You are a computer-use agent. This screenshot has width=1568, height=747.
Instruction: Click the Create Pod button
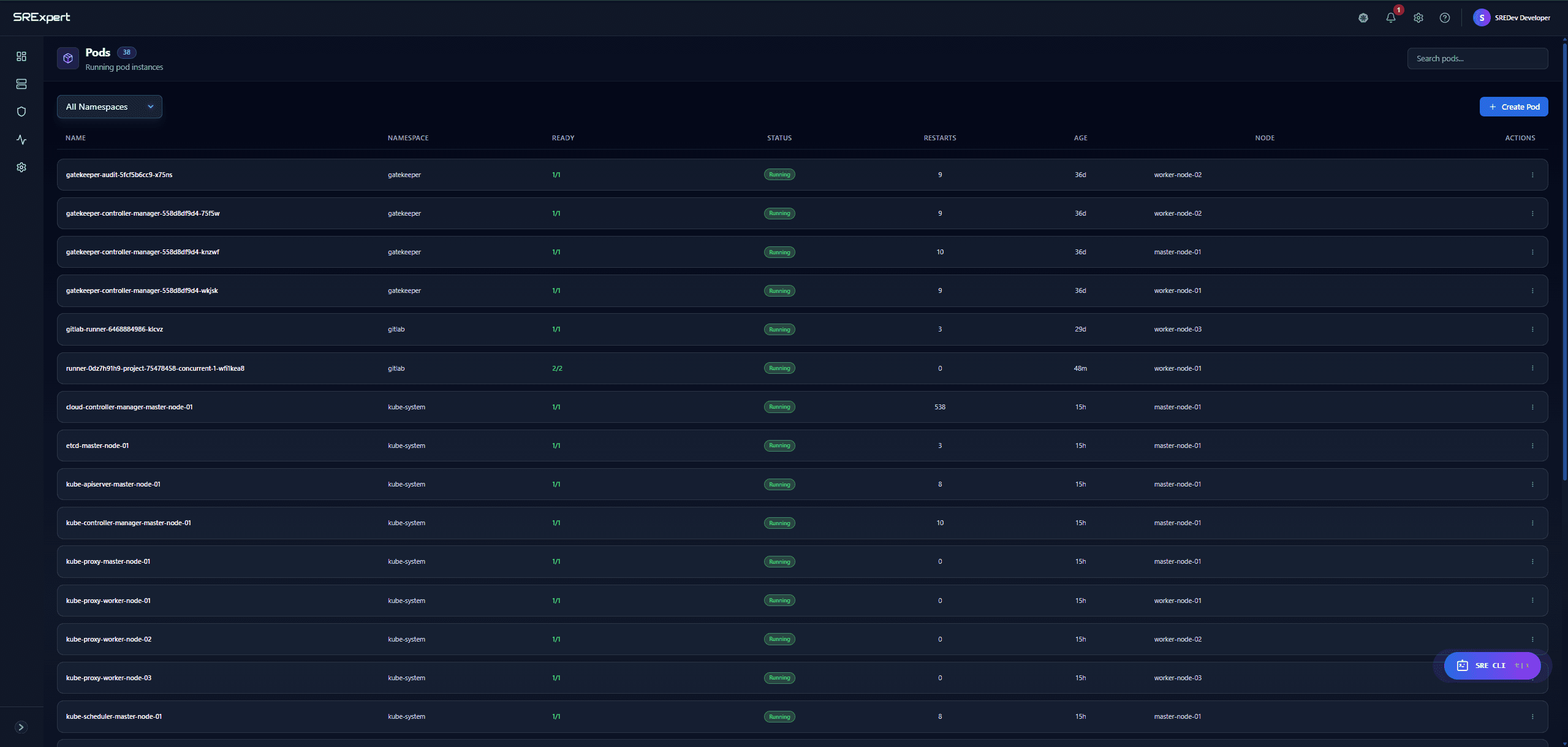[x=1513, y=107]
